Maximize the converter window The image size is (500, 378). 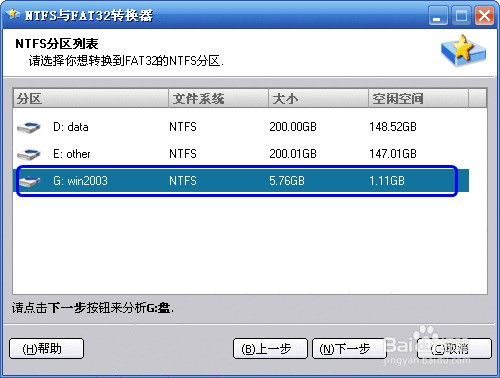461,16
